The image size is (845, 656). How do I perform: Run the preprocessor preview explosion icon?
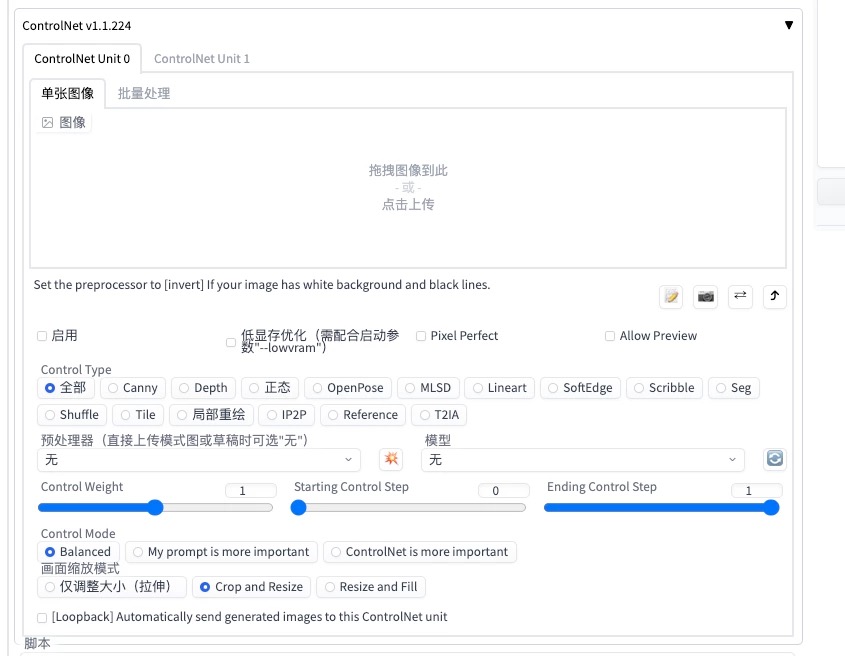(390, 459)
